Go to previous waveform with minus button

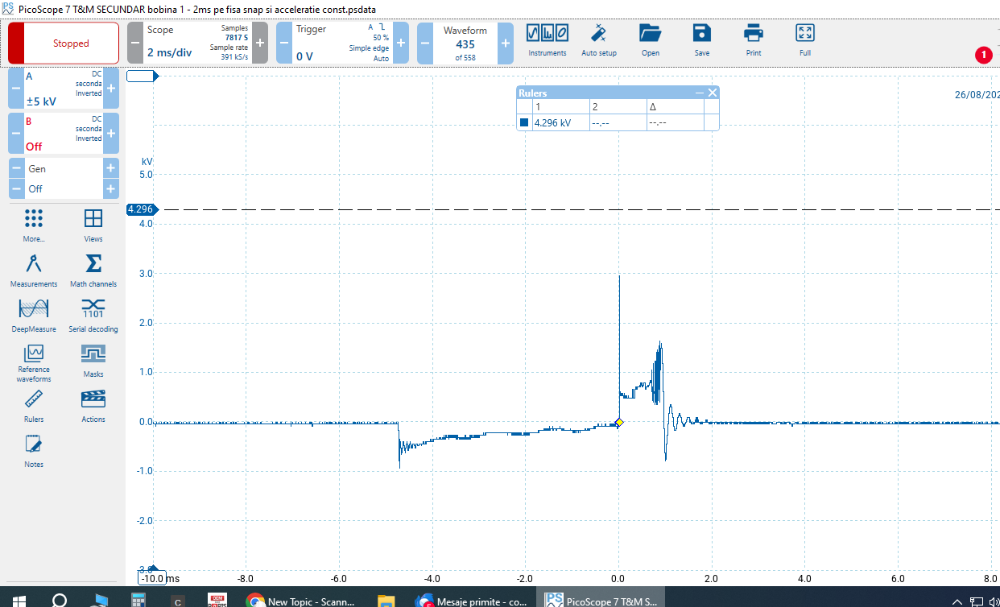coord(424,43)
